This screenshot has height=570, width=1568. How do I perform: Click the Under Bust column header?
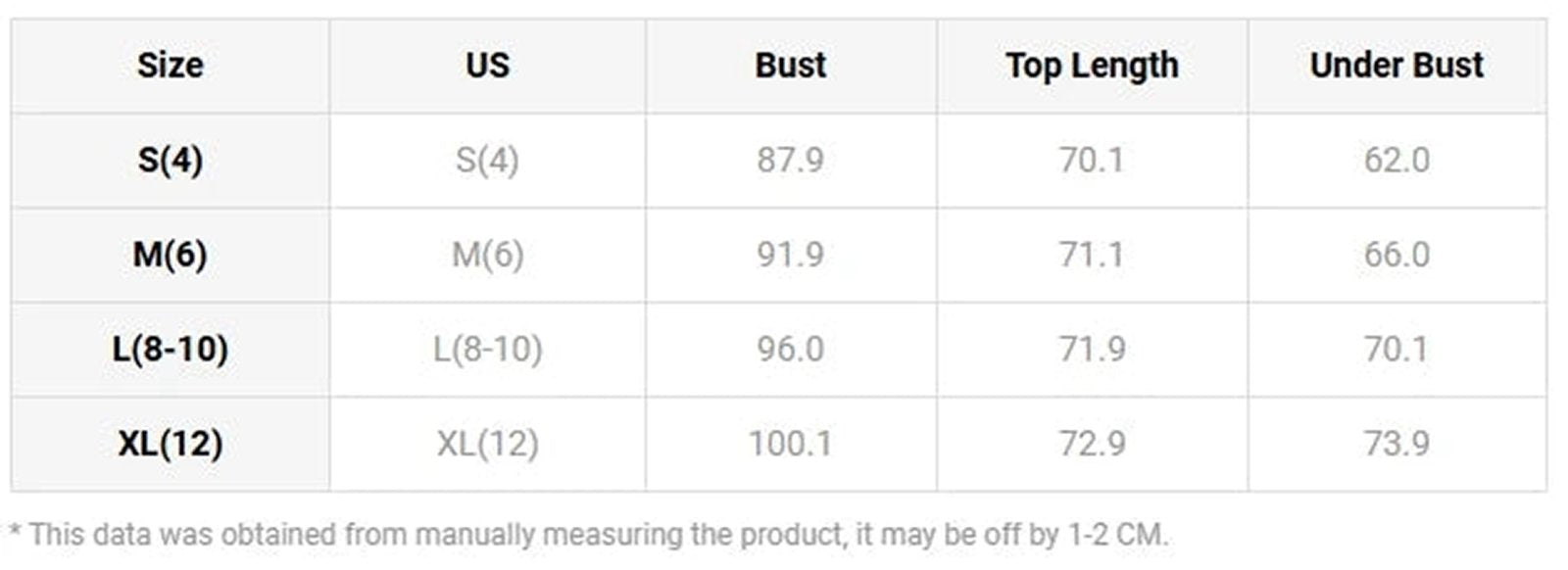point(1396,66)
